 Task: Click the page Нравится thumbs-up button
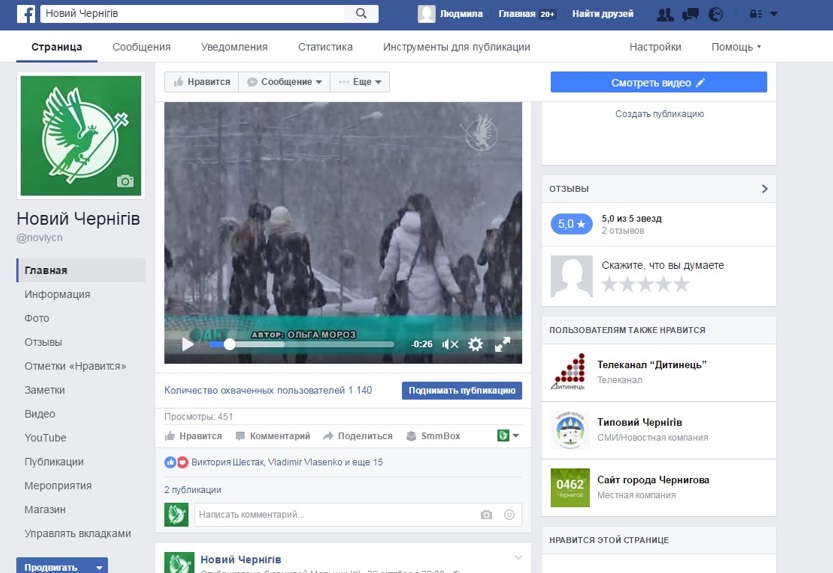(x=201, y=82)
